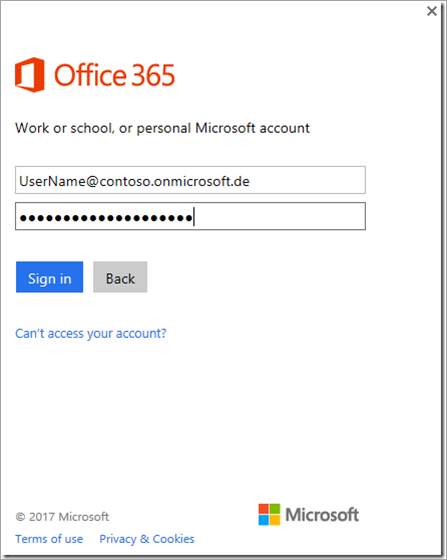Click the green square in Microsoft logo

coord(275,509)
